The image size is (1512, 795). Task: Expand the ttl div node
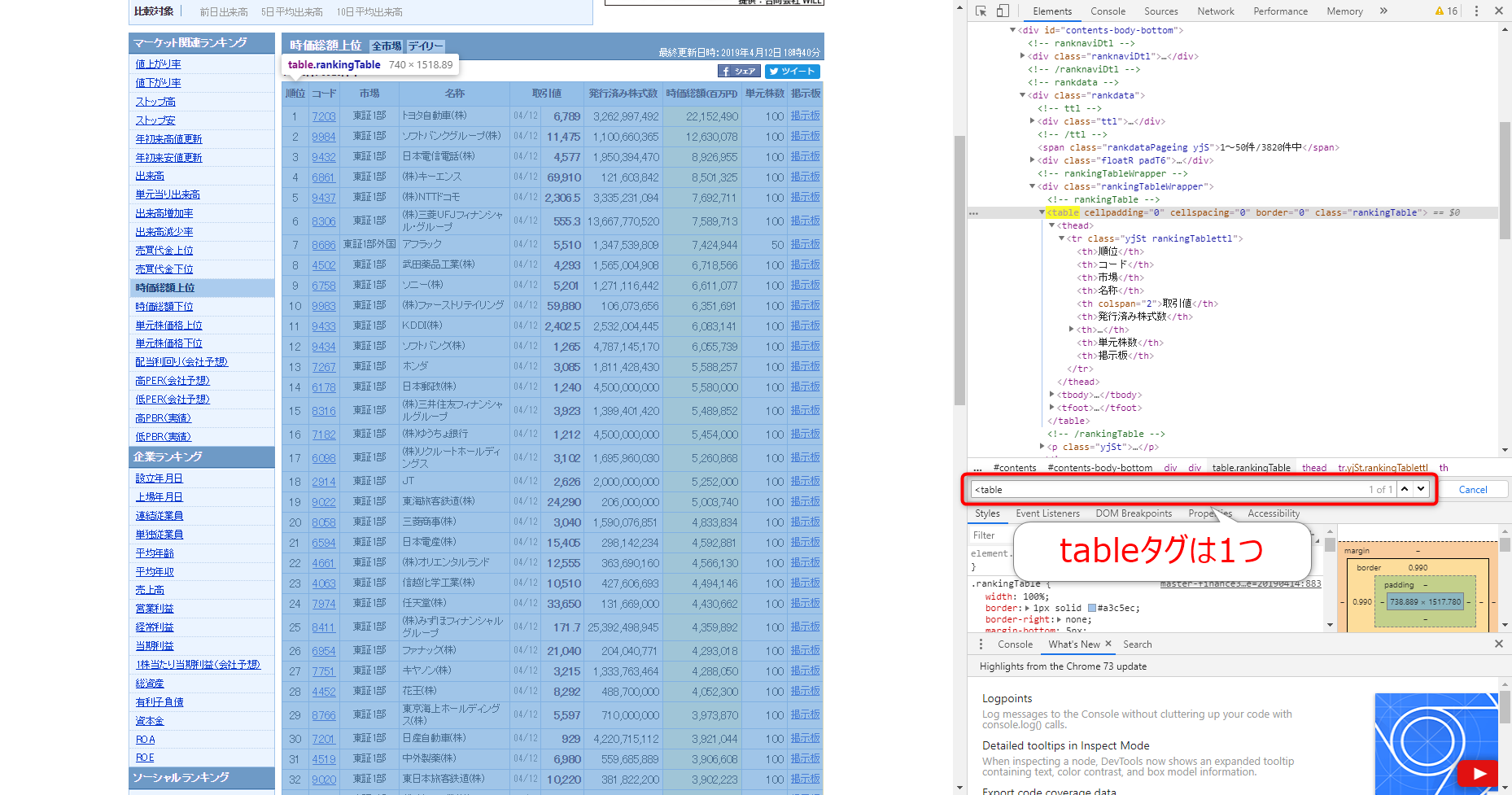pyautogui.click(x=1032, y=121)
